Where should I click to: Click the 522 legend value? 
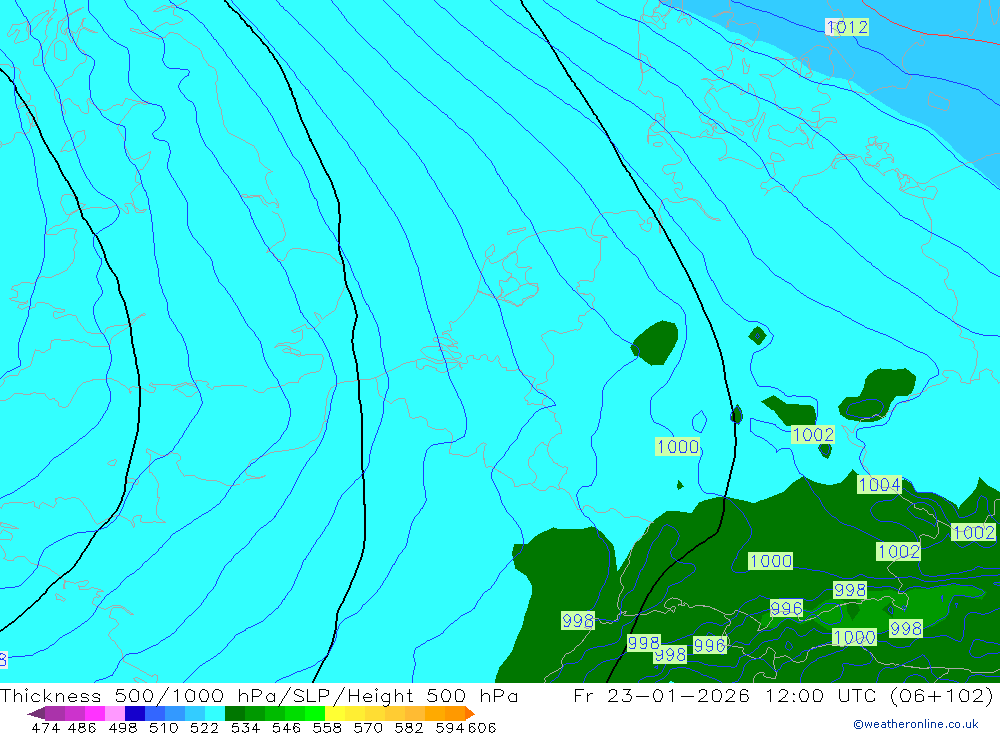click(x=204, y=727)
